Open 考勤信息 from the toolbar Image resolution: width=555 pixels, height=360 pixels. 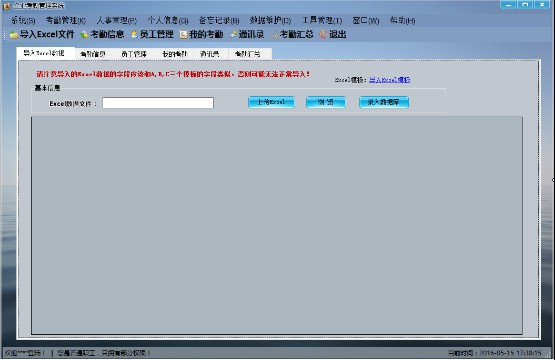102,34
